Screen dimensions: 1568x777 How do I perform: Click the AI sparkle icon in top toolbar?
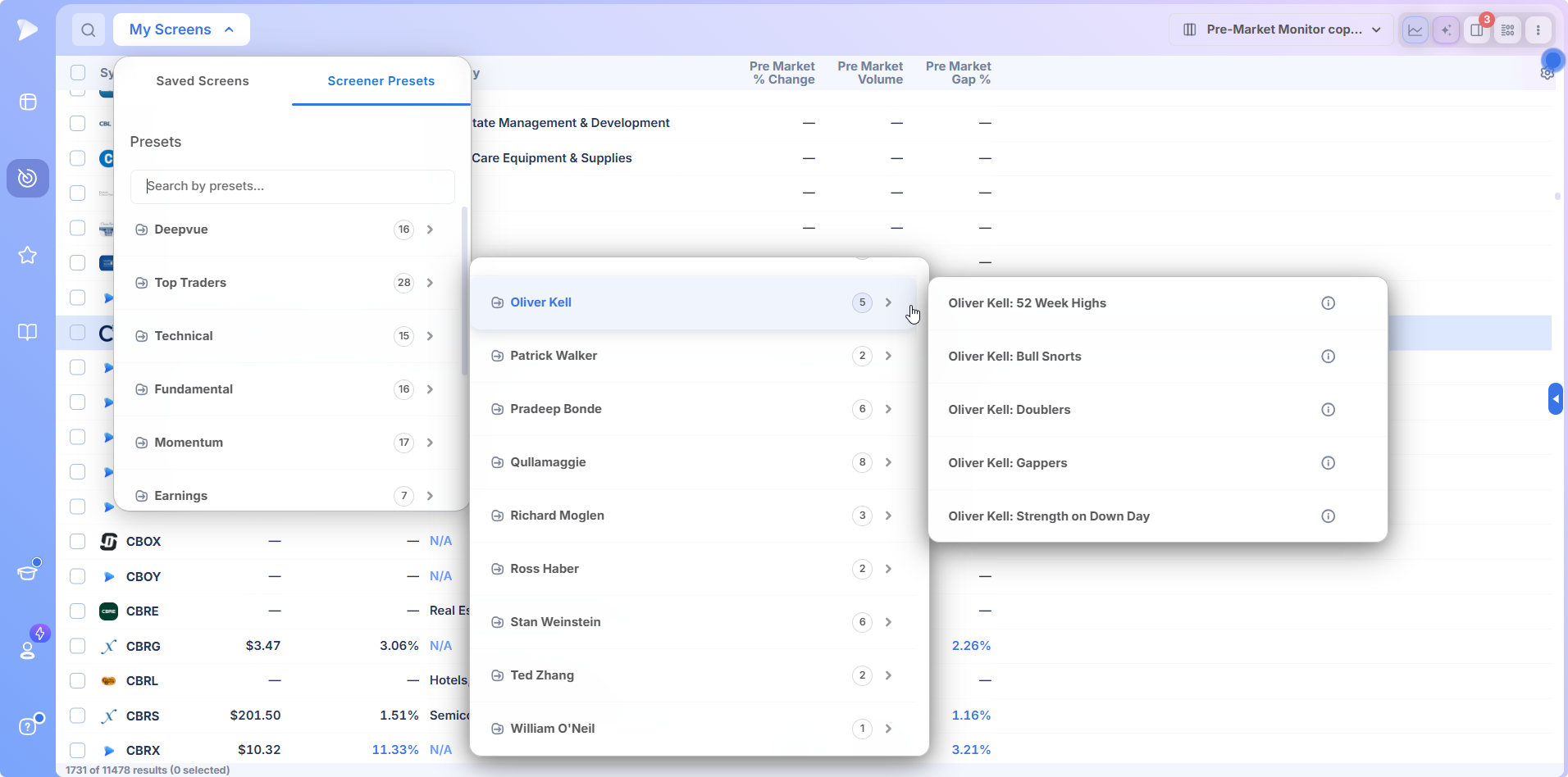pos(1446,30)
